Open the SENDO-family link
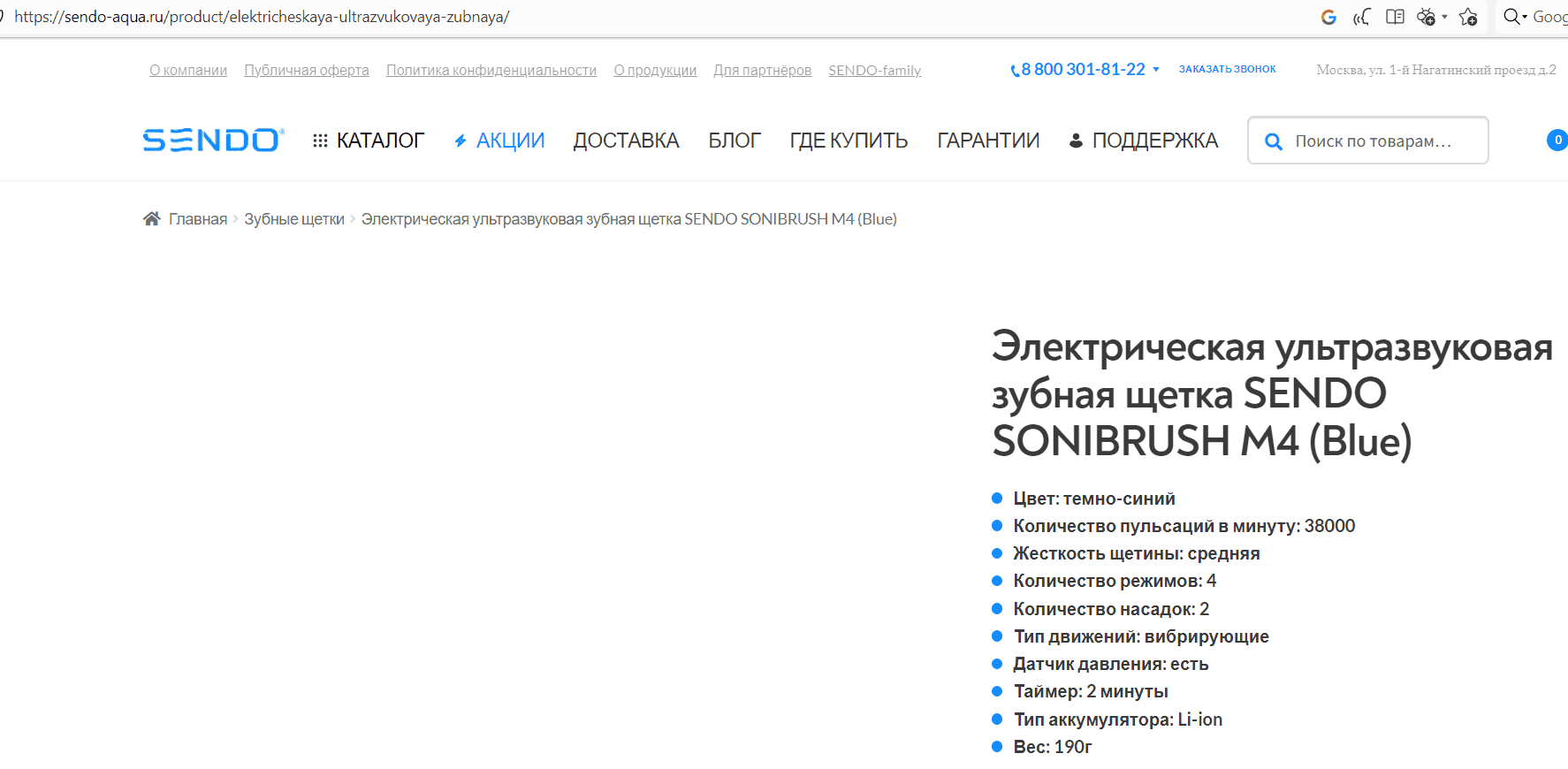 point(875,71)
